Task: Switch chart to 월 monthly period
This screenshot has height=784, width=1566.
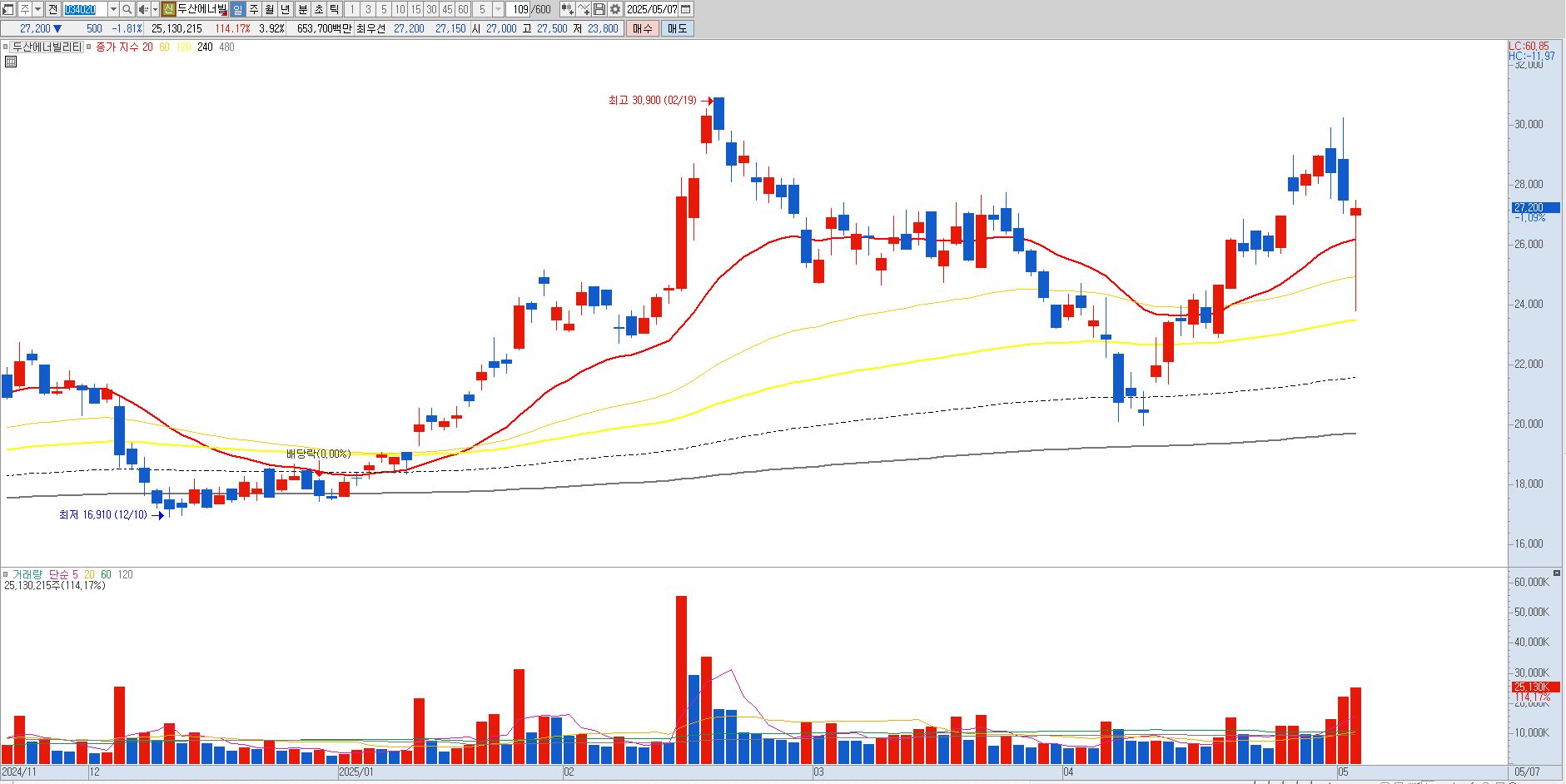Action: tap(270, 9)
